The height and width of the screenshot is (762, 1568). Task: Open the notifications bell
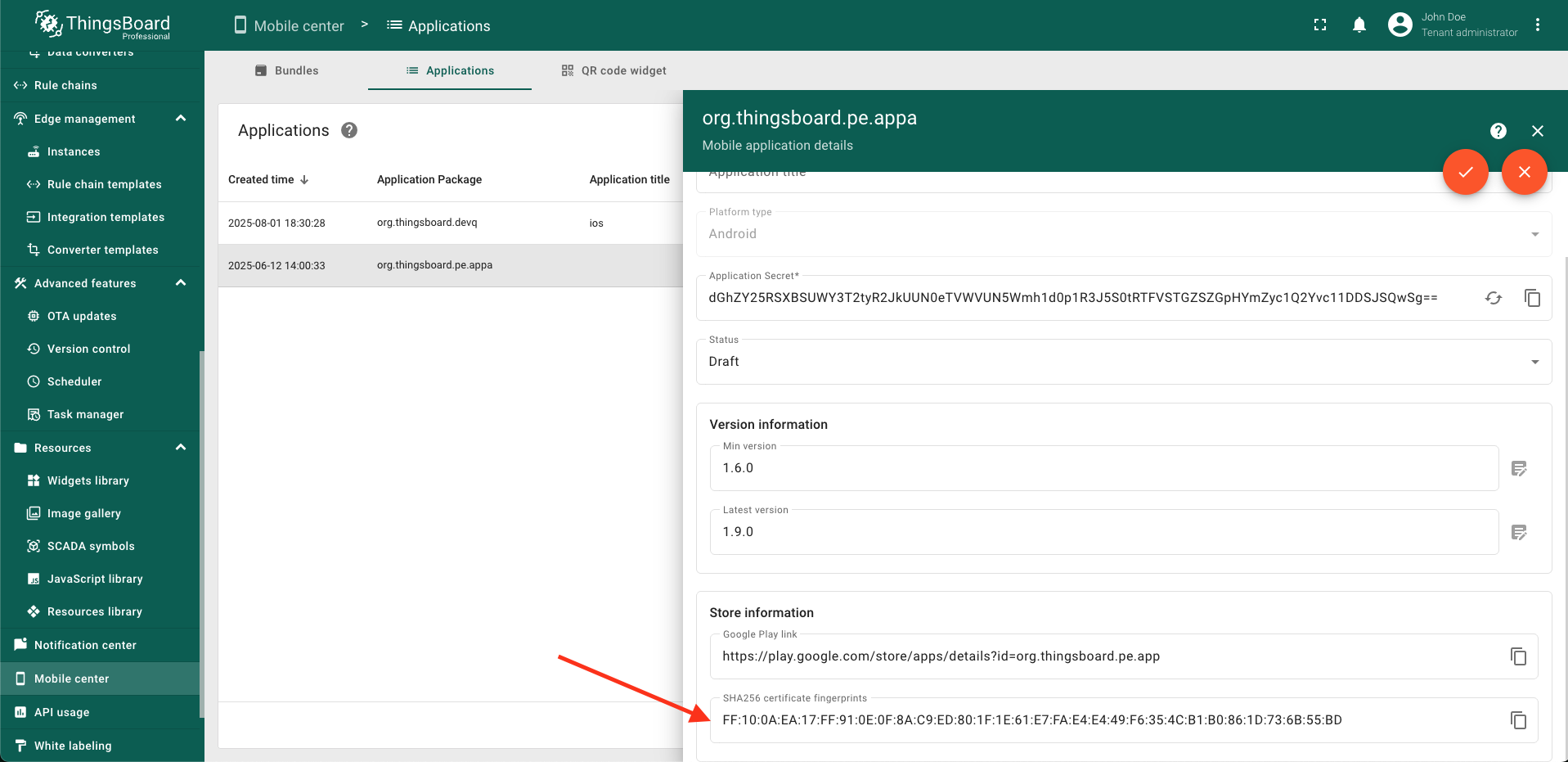click(1359, 25)
